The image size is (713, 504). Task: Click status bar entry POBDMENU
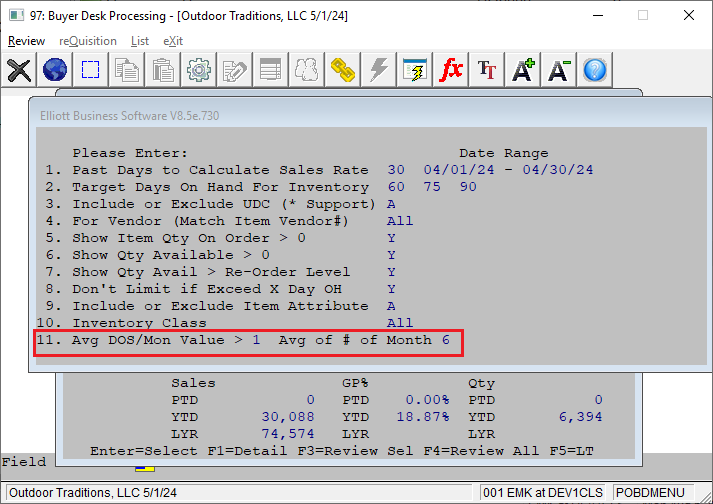(x=650, y=493)
